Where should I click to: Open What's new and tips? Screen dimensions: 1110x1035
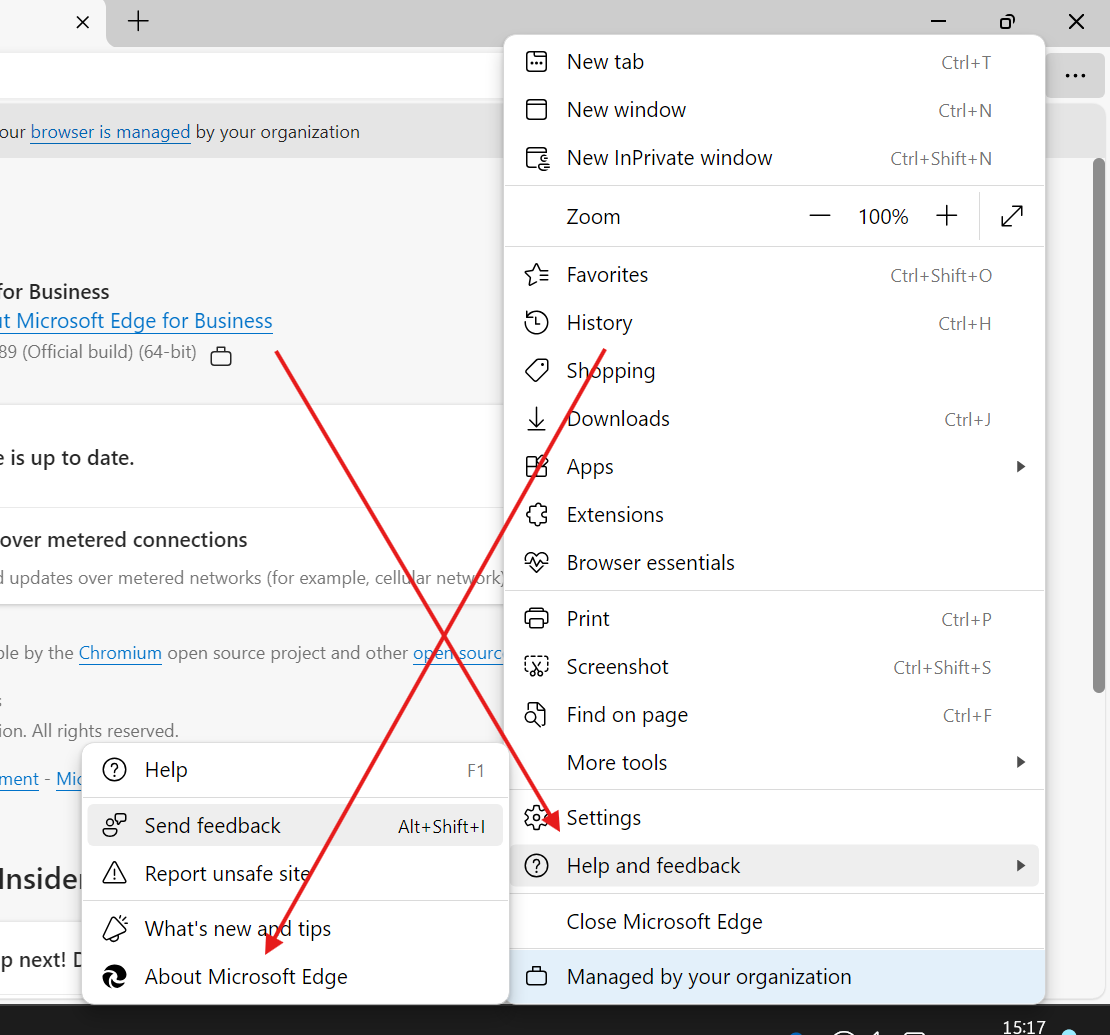(x=295, y=928)
